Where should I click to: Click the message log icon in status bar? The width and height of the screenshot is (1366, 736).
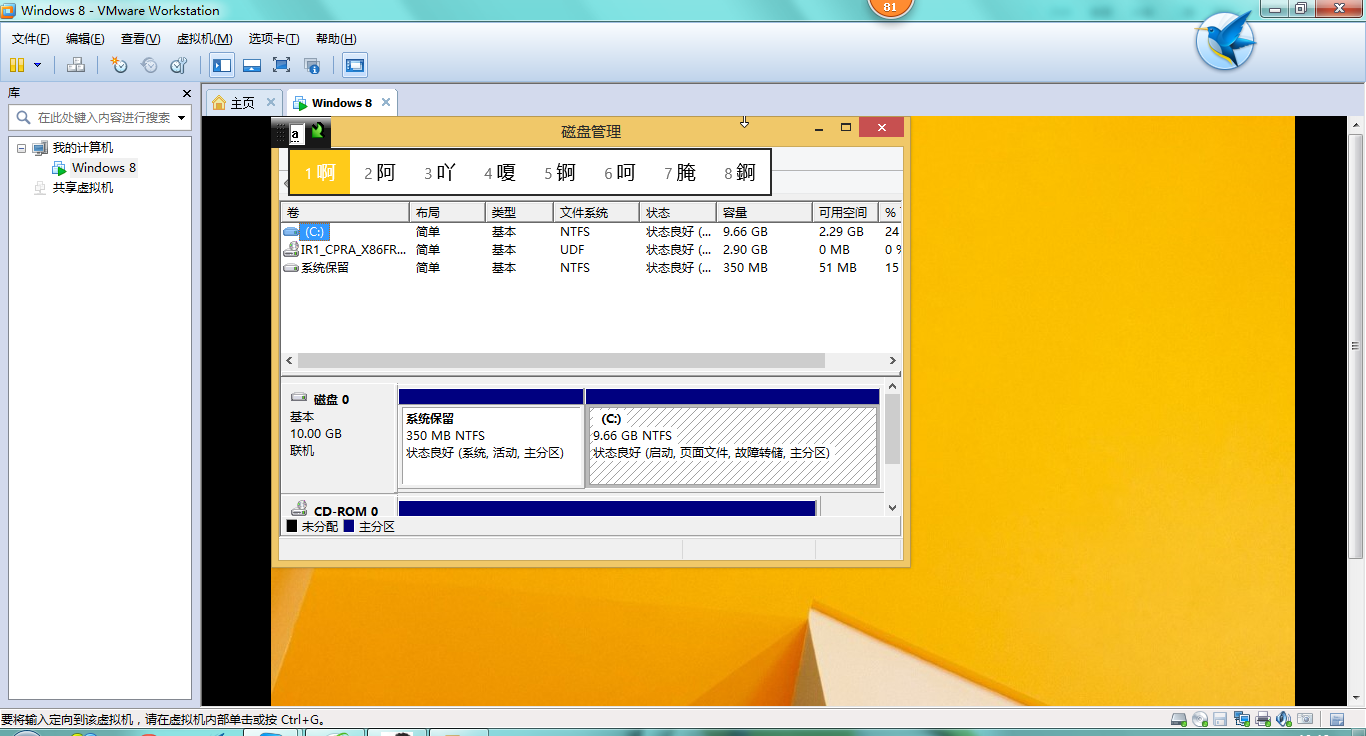click(x=1336, y=719)
